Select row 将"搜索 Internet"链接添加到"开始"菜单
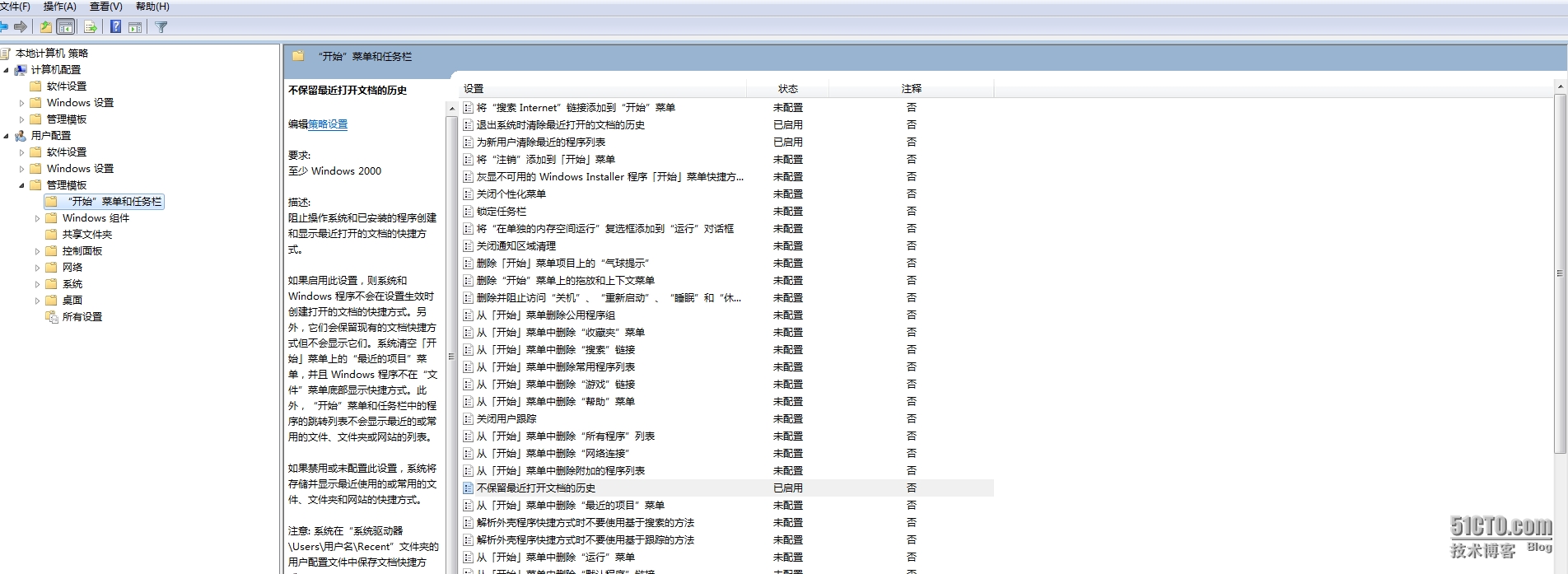 pos(726,108)
